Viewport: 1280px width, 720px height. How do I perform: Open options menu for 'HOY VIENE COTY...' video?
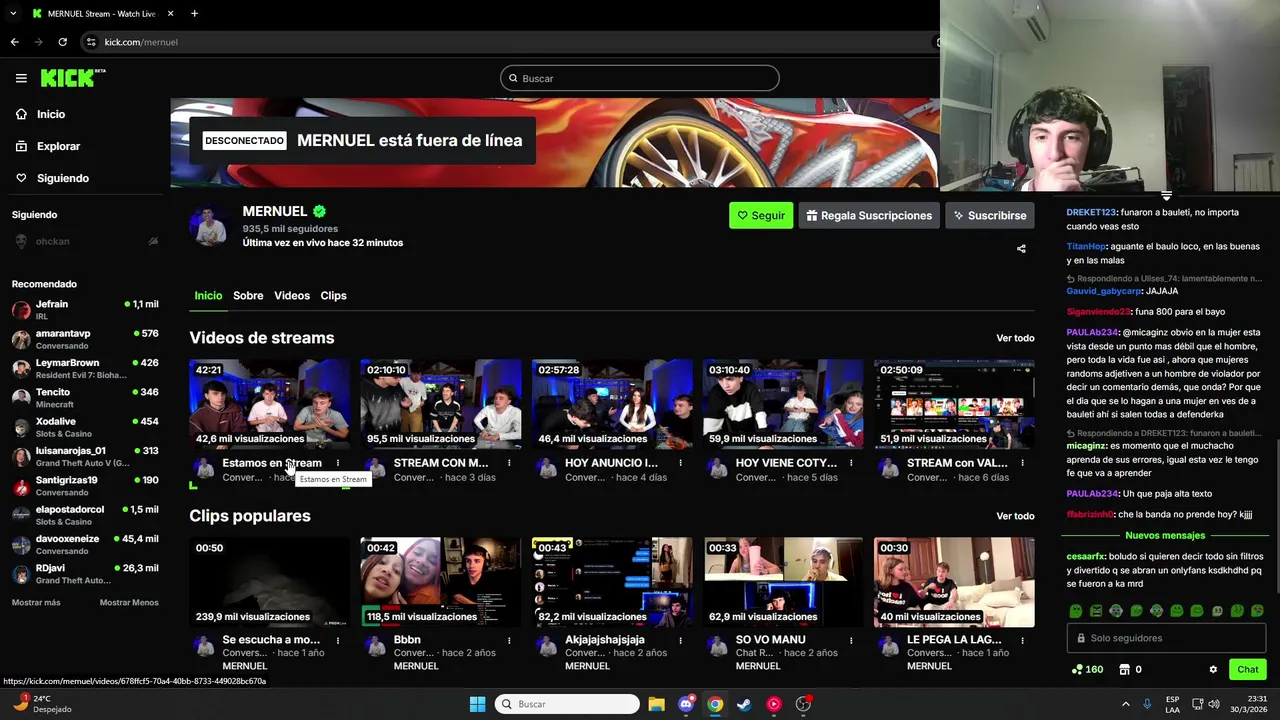tap(851, 463)
